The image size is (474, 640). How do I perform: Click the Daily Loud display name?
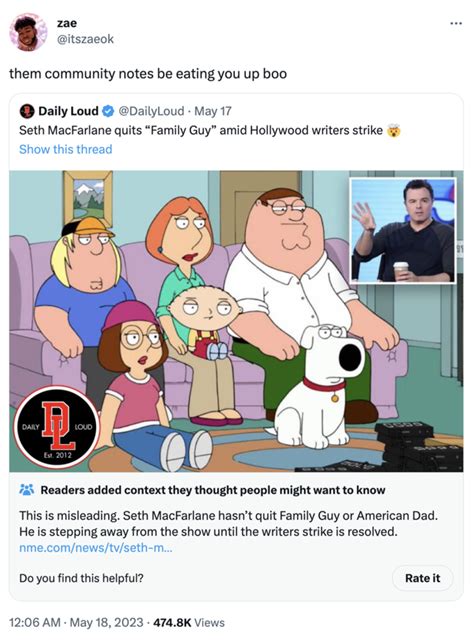coord(68,111)
